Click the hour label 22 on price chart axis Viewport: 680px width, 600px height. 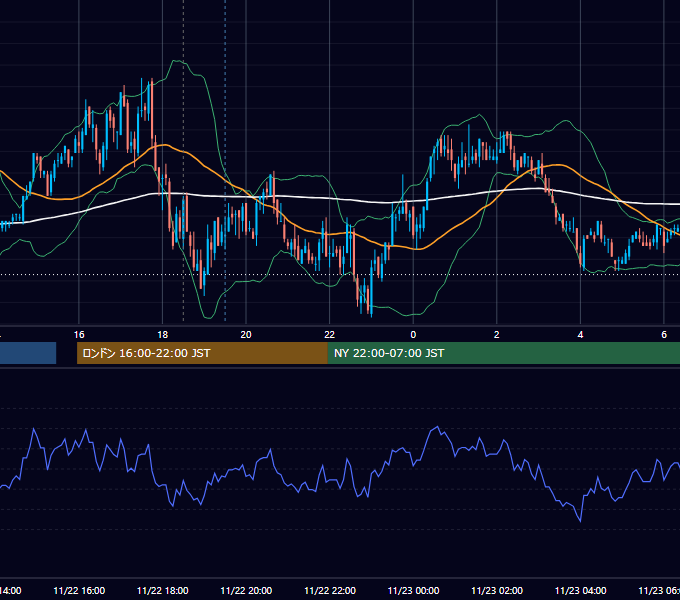coord(330,335)
